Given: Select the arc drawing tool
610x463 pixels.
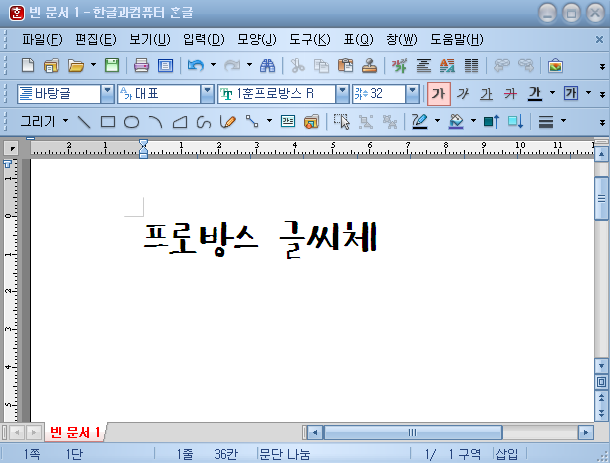Looking at the screenshot, I should coord(156,122).
